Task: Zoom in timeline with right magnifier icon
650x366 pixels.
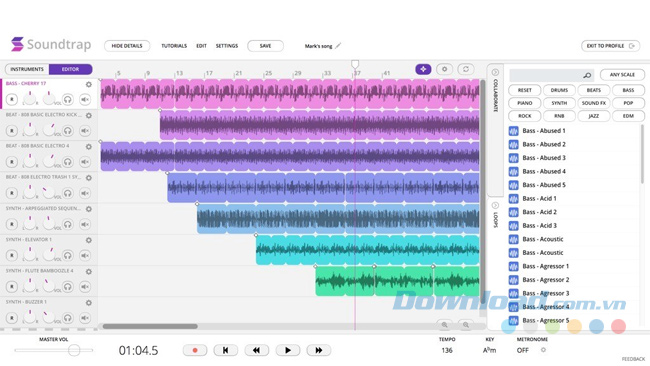Action: (466, 325)
